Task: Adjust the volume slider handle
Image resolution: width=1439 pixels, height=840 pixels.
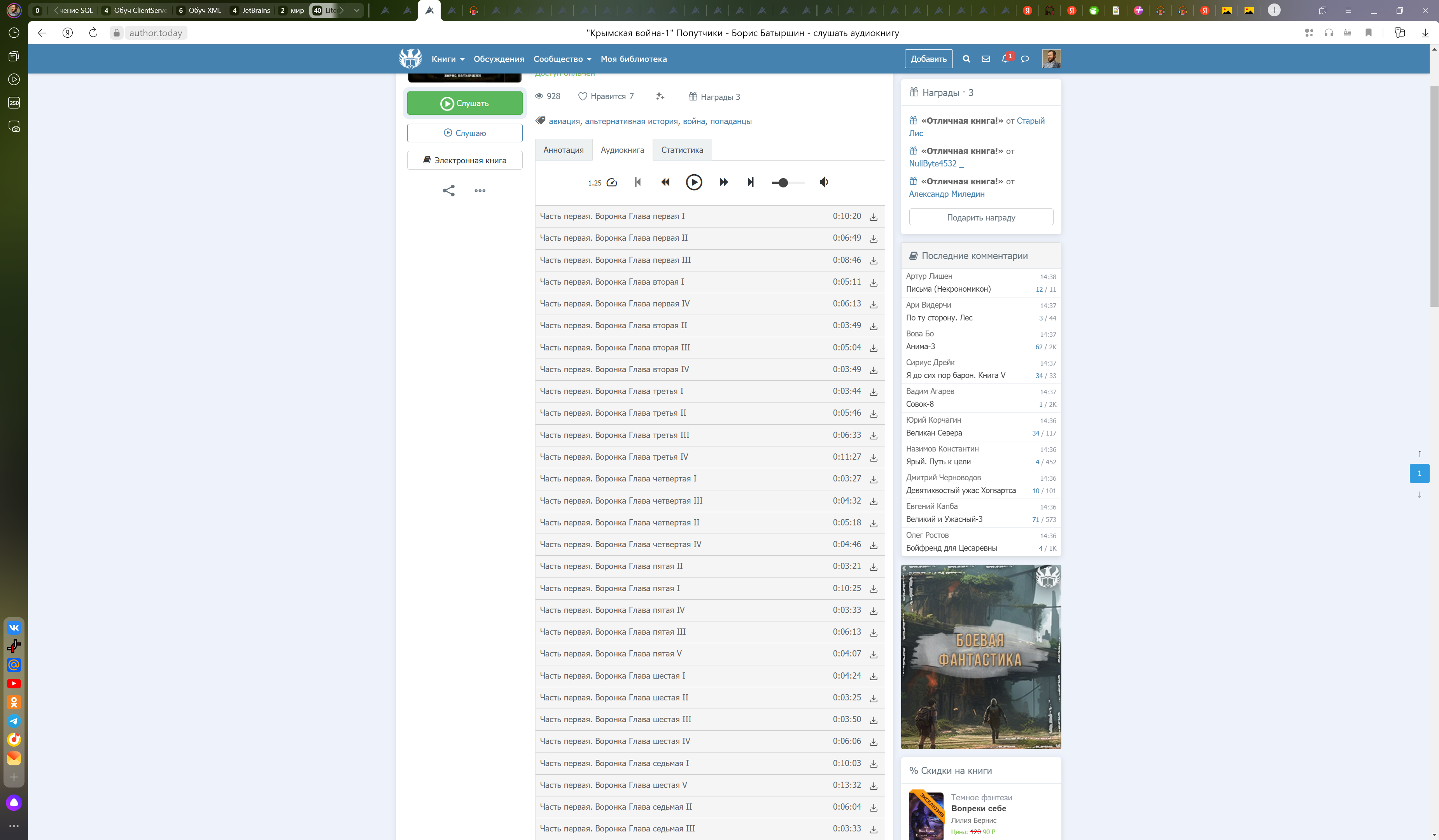Action: pyautogui.click(x=783, y=183)
